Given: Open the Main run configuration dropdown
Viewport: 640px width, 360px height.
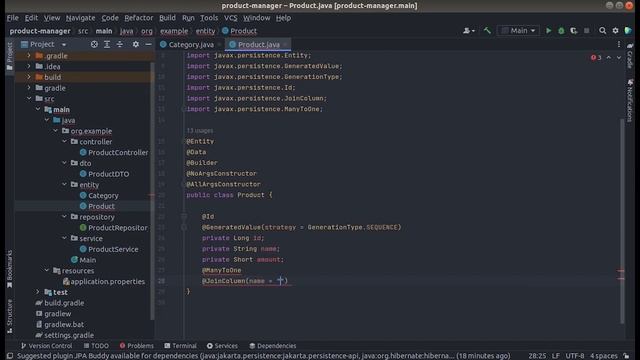Looking at the screenshot, I should click(518, 31).
